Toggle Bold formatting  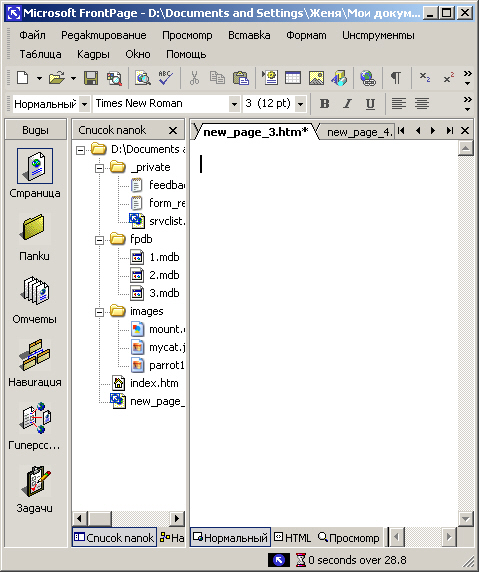click(324, 104)
